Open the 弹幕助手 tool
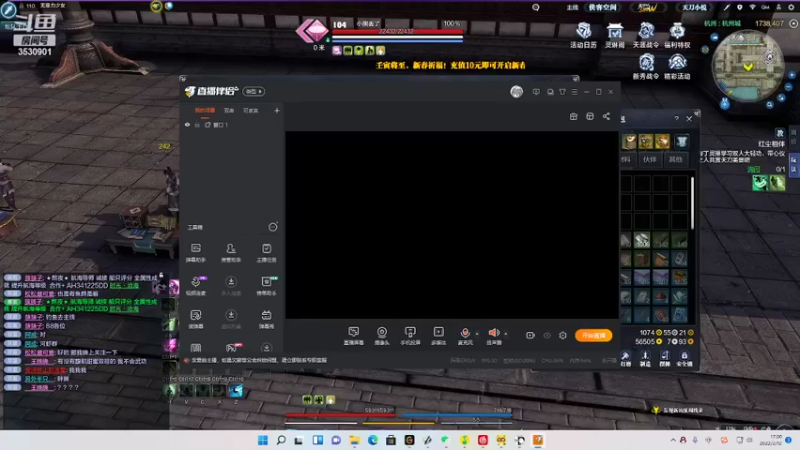 click(x=195, y=253)
